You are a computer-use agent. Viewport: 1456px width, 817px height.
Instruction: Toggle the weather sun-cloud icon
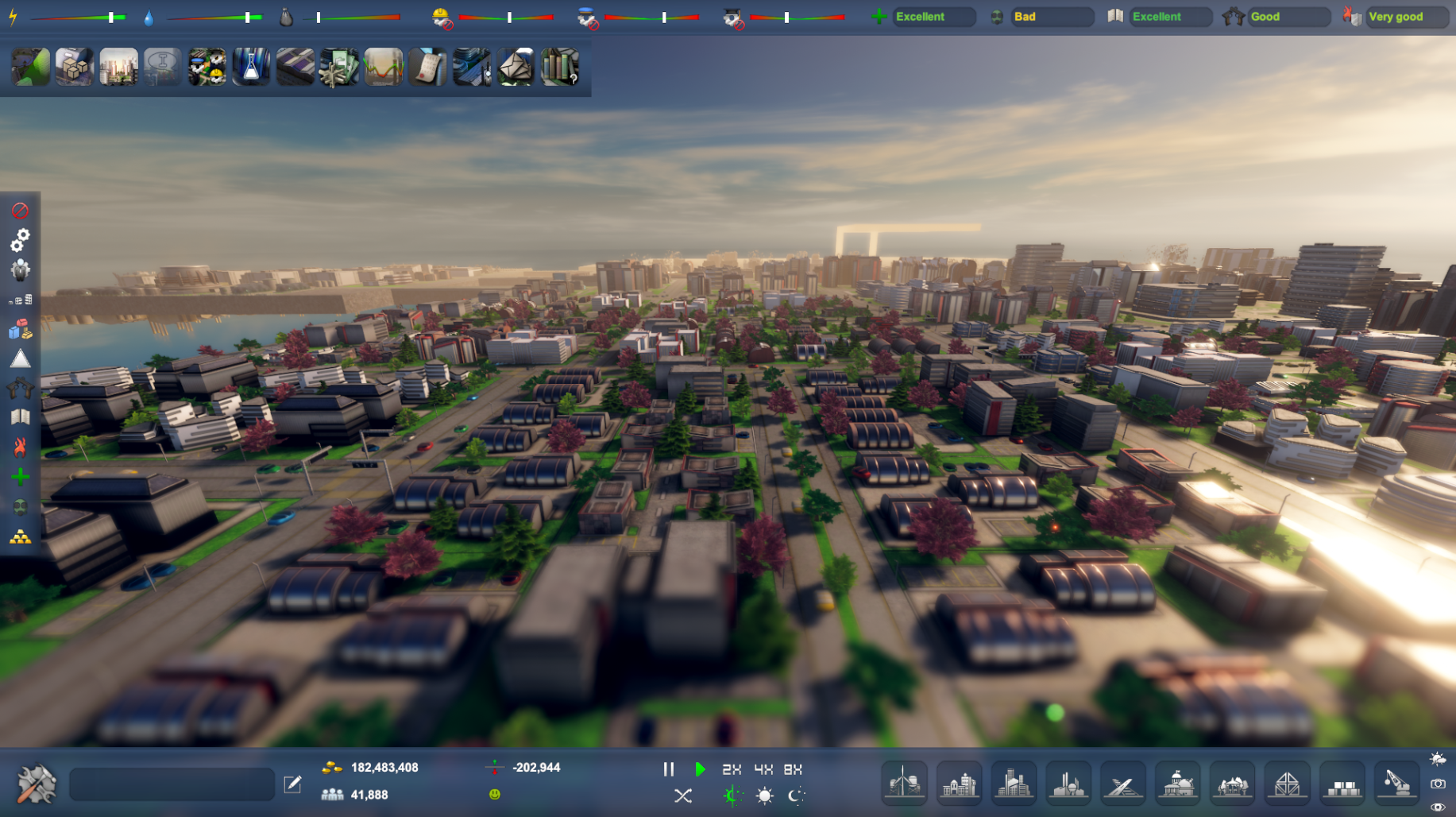point(1438,759)
